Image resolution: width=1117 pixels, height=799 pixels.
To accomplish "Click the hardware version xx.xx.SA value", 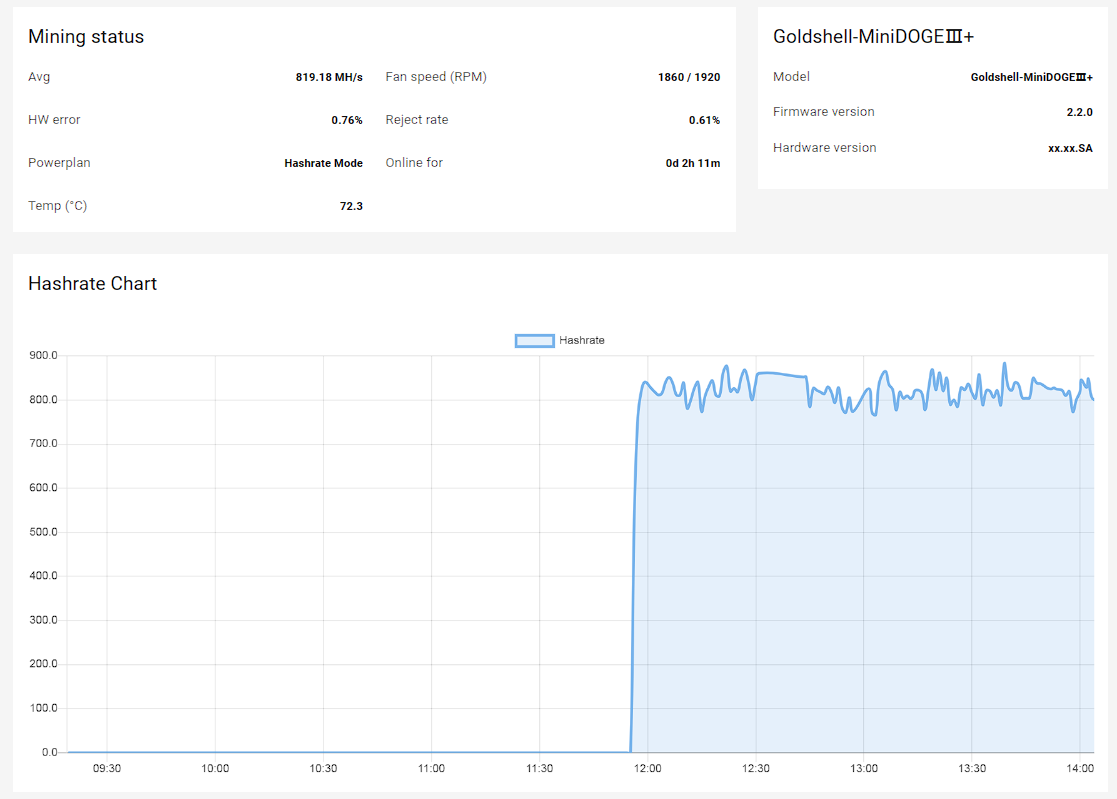I will [1070, 148].
